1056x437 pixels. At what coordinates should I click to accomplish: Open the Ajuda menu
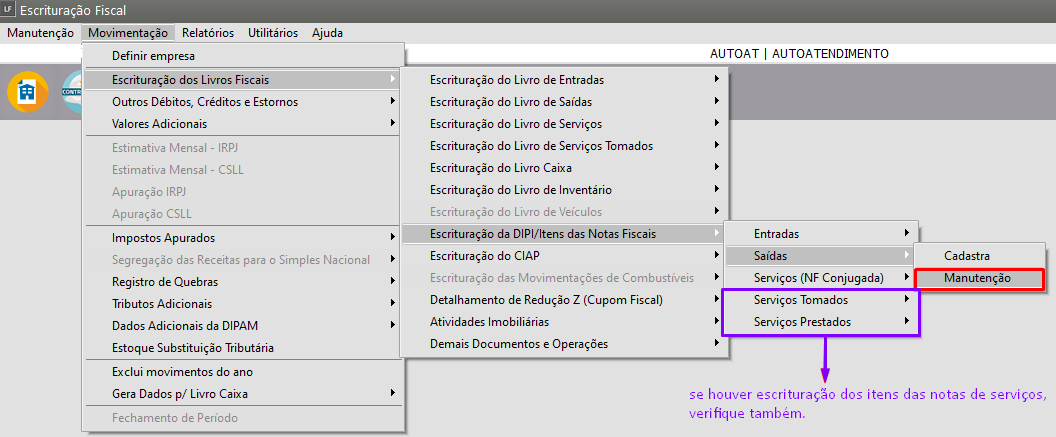coord(327,32)
